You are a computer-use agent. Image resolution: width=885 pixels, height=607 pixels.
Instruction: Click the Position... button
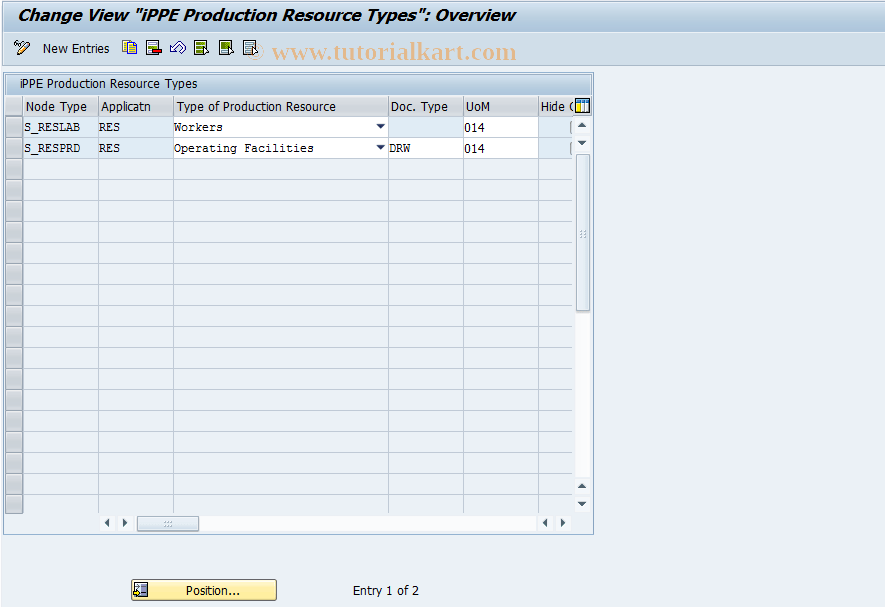click(203, 590)
